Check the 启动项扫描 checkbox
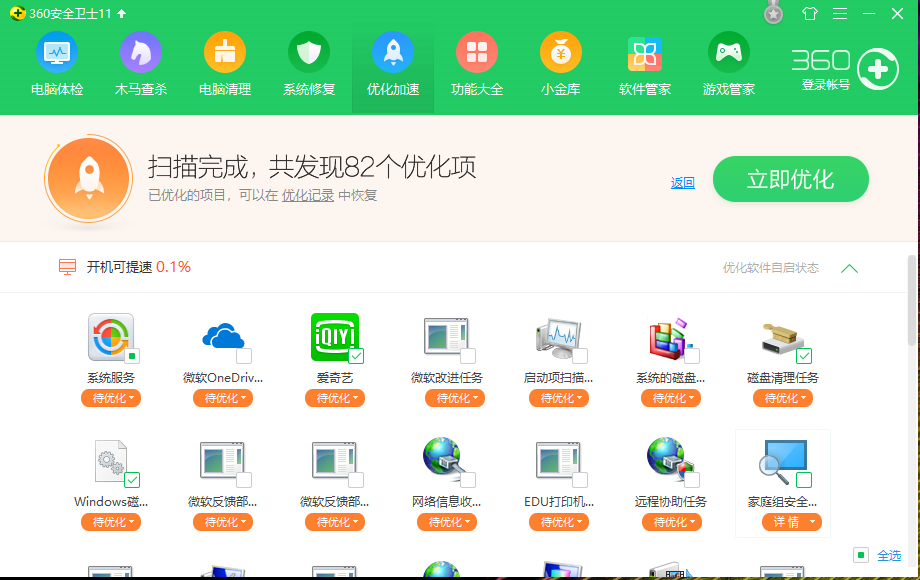 580,356
